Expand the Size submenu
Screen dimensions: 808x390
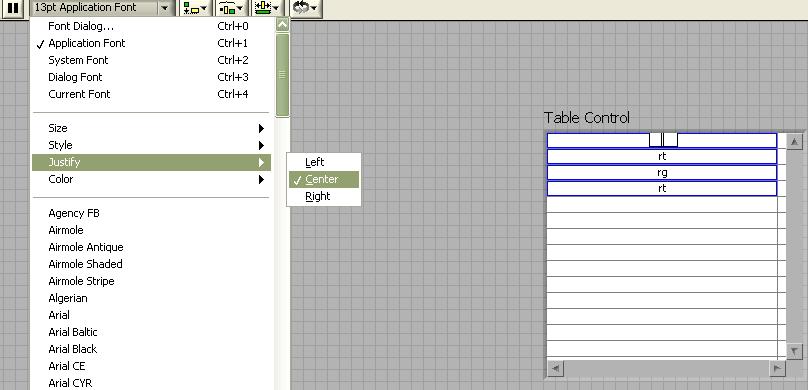151,128
